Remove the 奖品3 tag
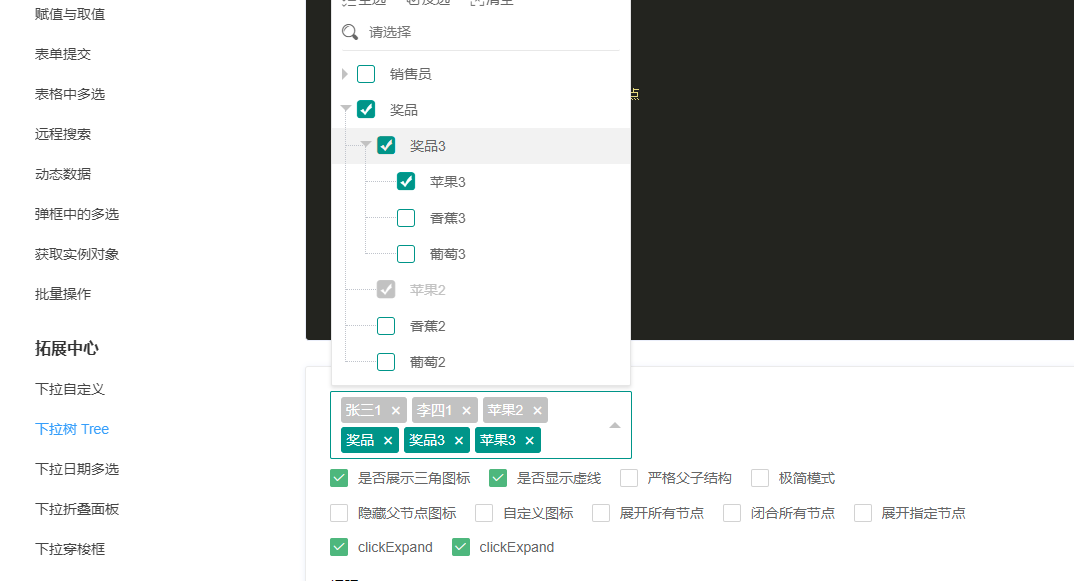 click(458, 439)
